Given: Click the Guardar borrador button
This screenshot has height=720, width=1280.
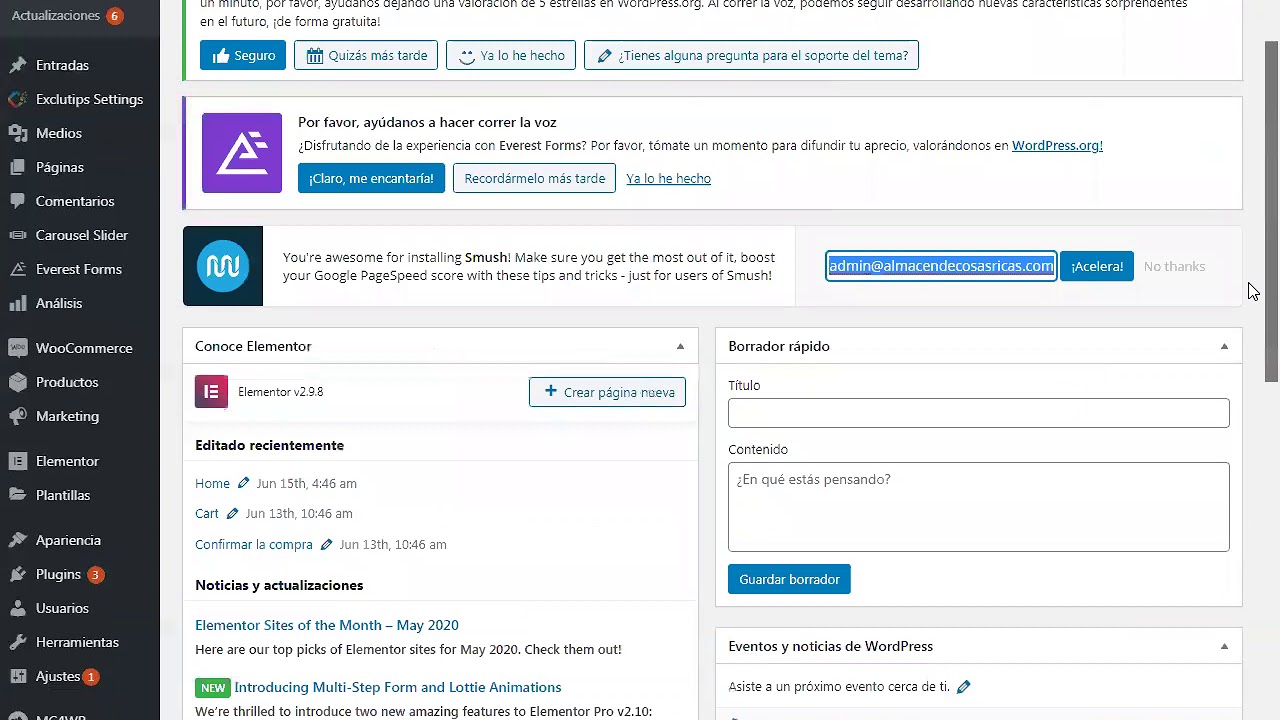Looking at the screenshot, I should point(789,579).
